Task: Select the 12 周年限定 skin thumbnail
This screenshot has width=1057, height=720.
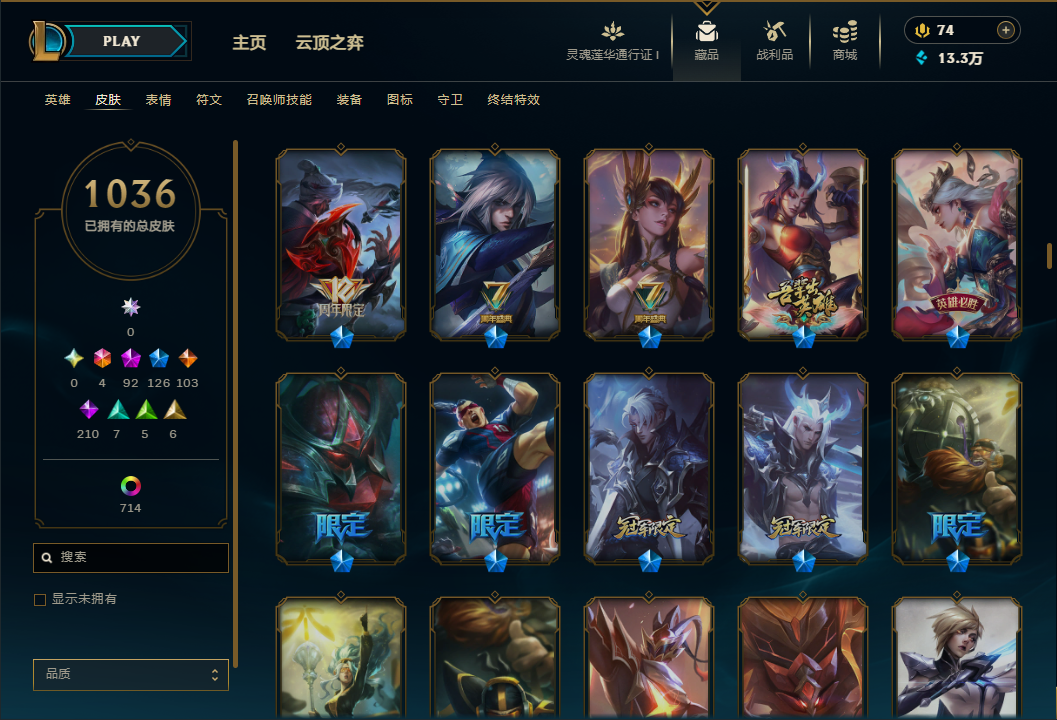Action: pyautogui.click(x=341, y=244)
